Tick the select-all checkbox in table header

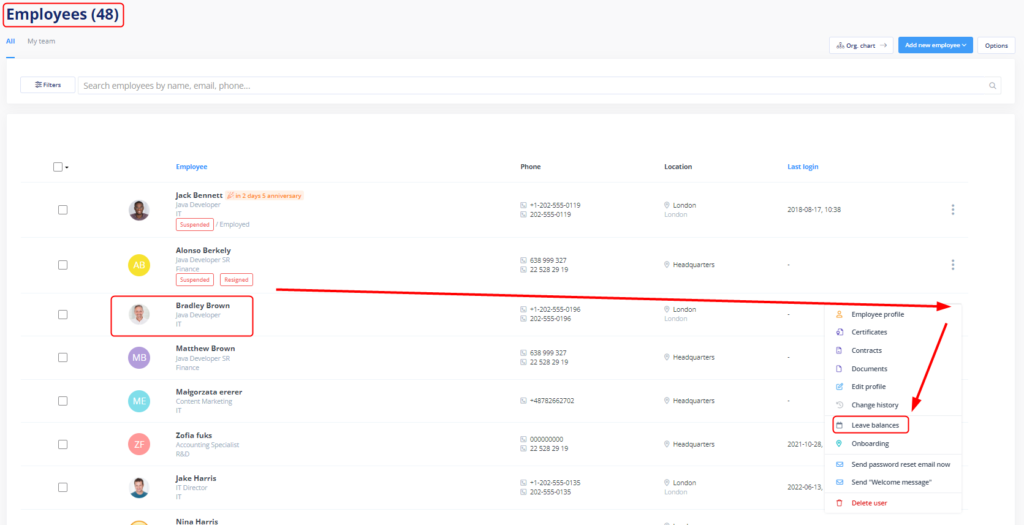(x=57, y=167)
